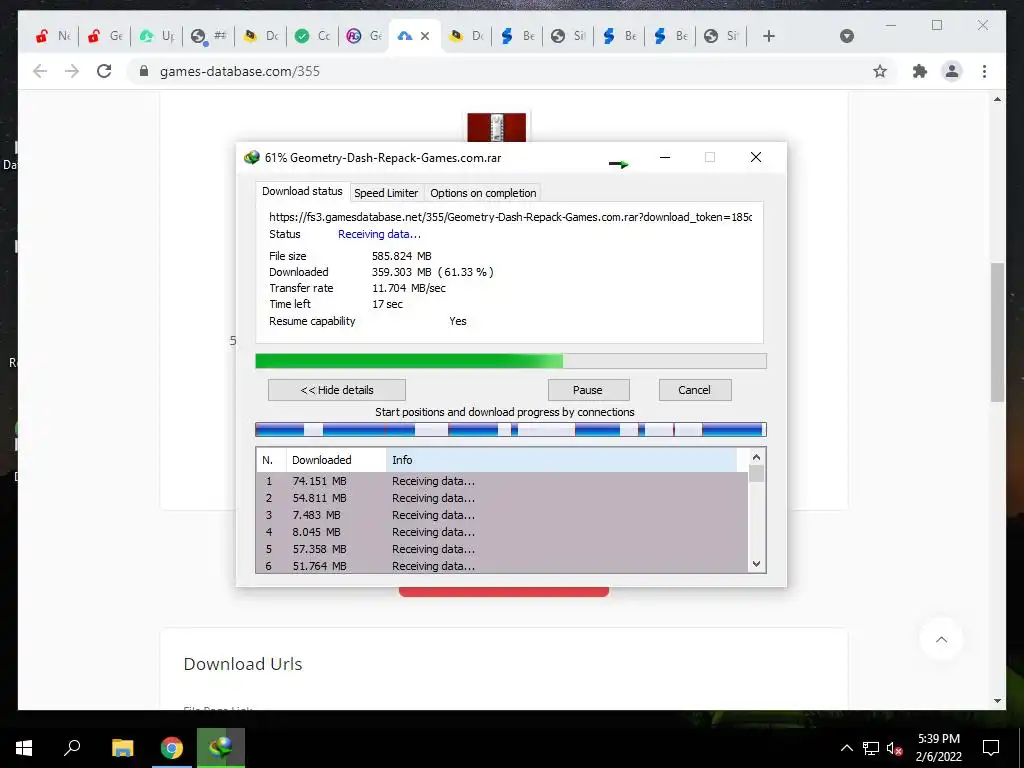Click the Chrome back arrow
The width and height of the screenshot is (1024, 768).
tap(40, 71)
